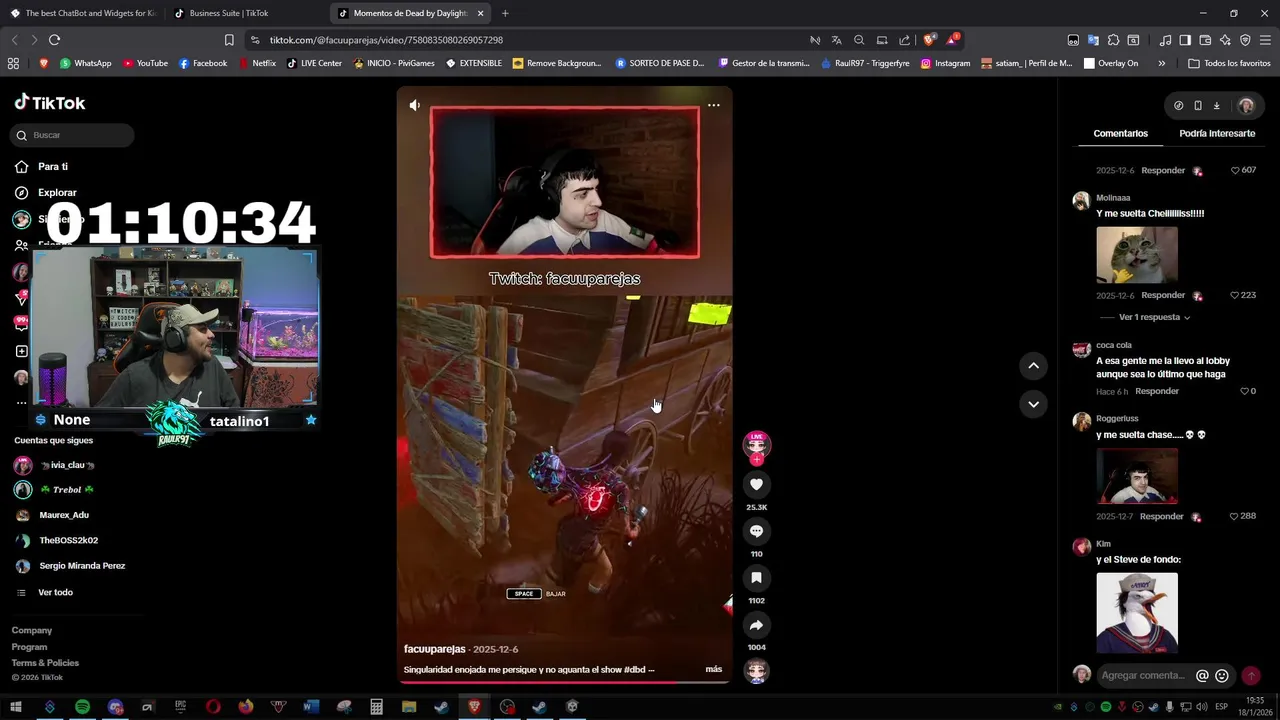Go to previous video with up arrow
Screen dimensions: 1280x720
coord(1033,366)
